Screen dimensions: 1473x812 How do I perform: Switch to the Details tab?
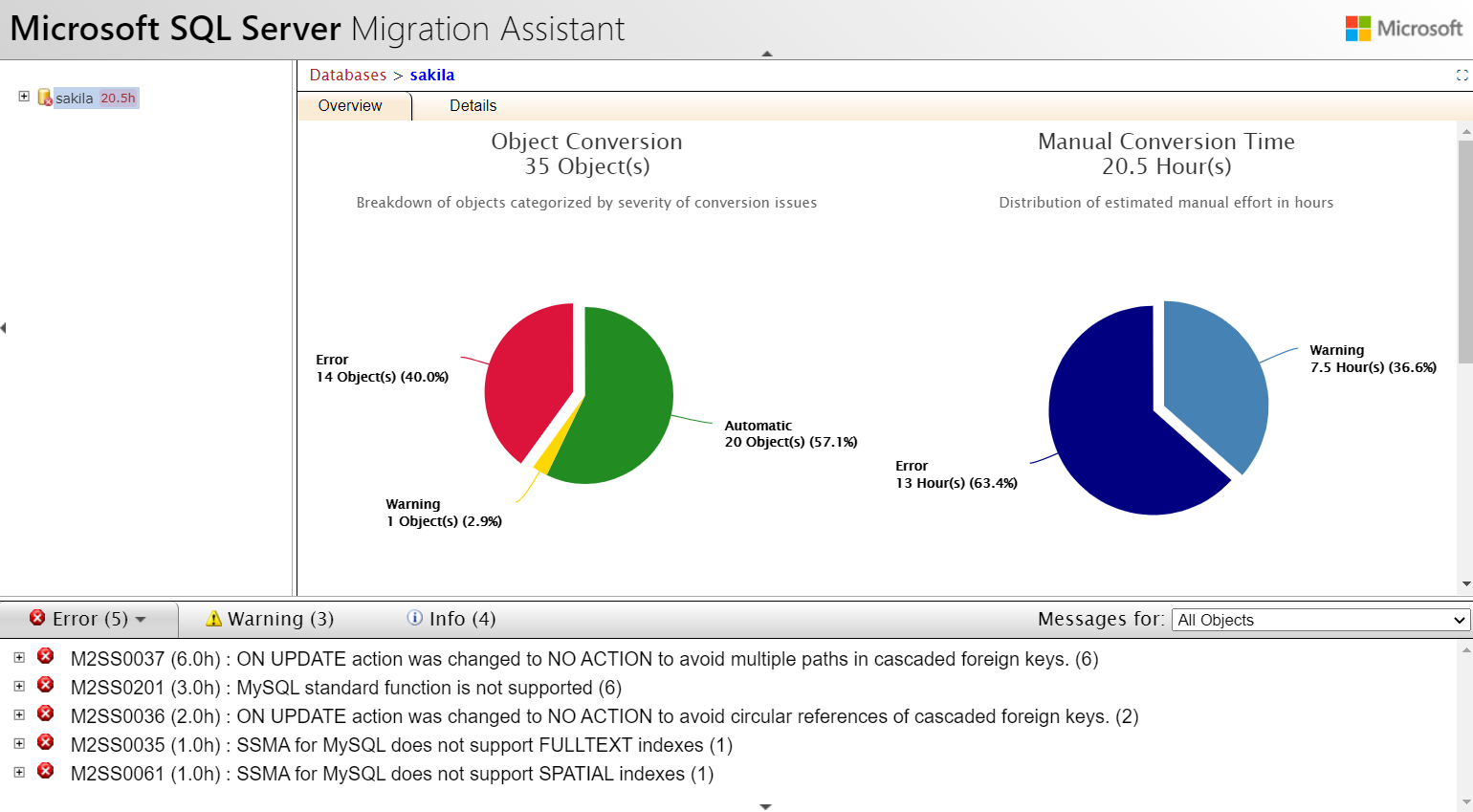pyautogui.click(x=473, y=106)
